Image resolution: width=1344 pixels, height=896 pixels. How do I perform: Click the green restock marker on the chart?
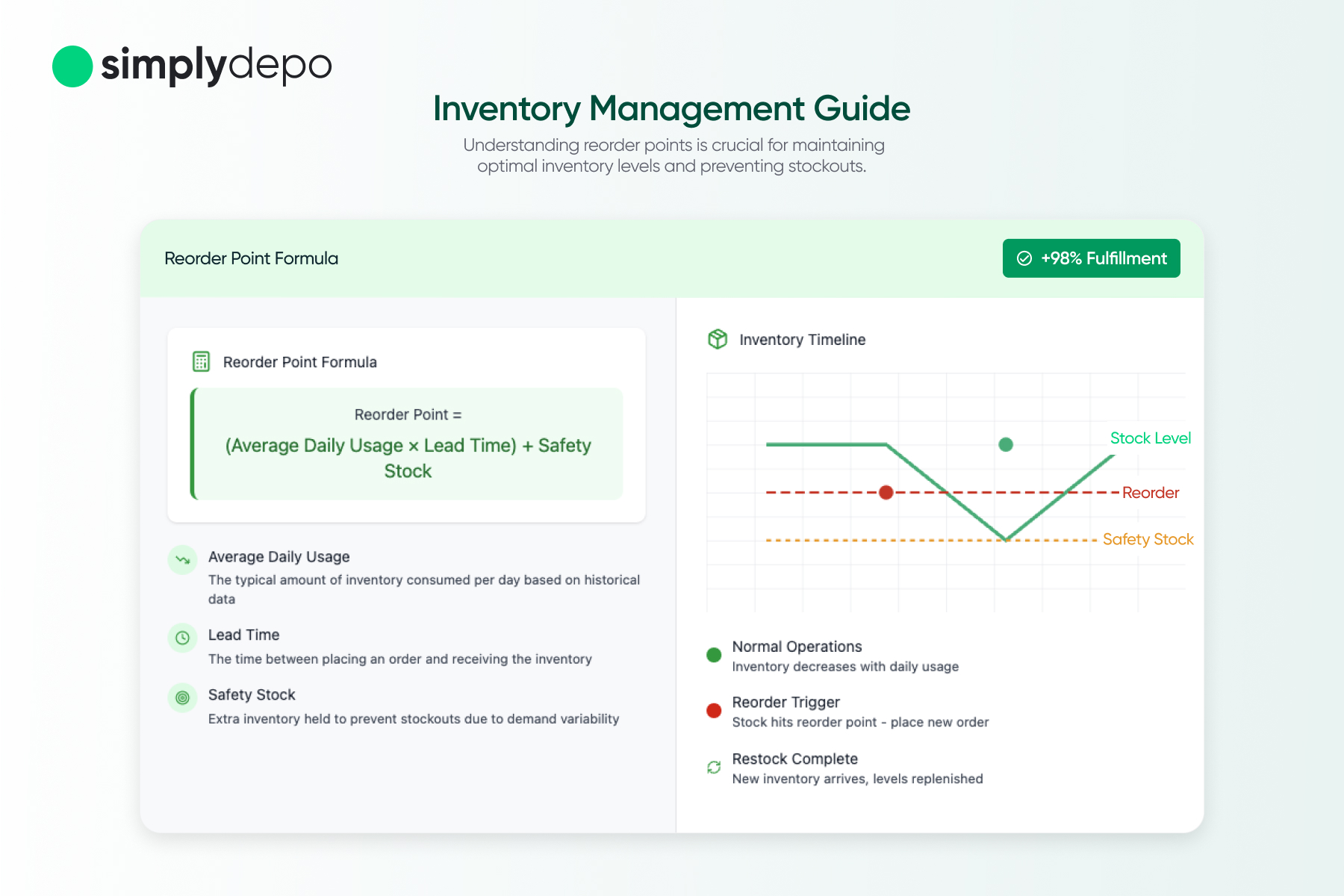(1006, 444)
